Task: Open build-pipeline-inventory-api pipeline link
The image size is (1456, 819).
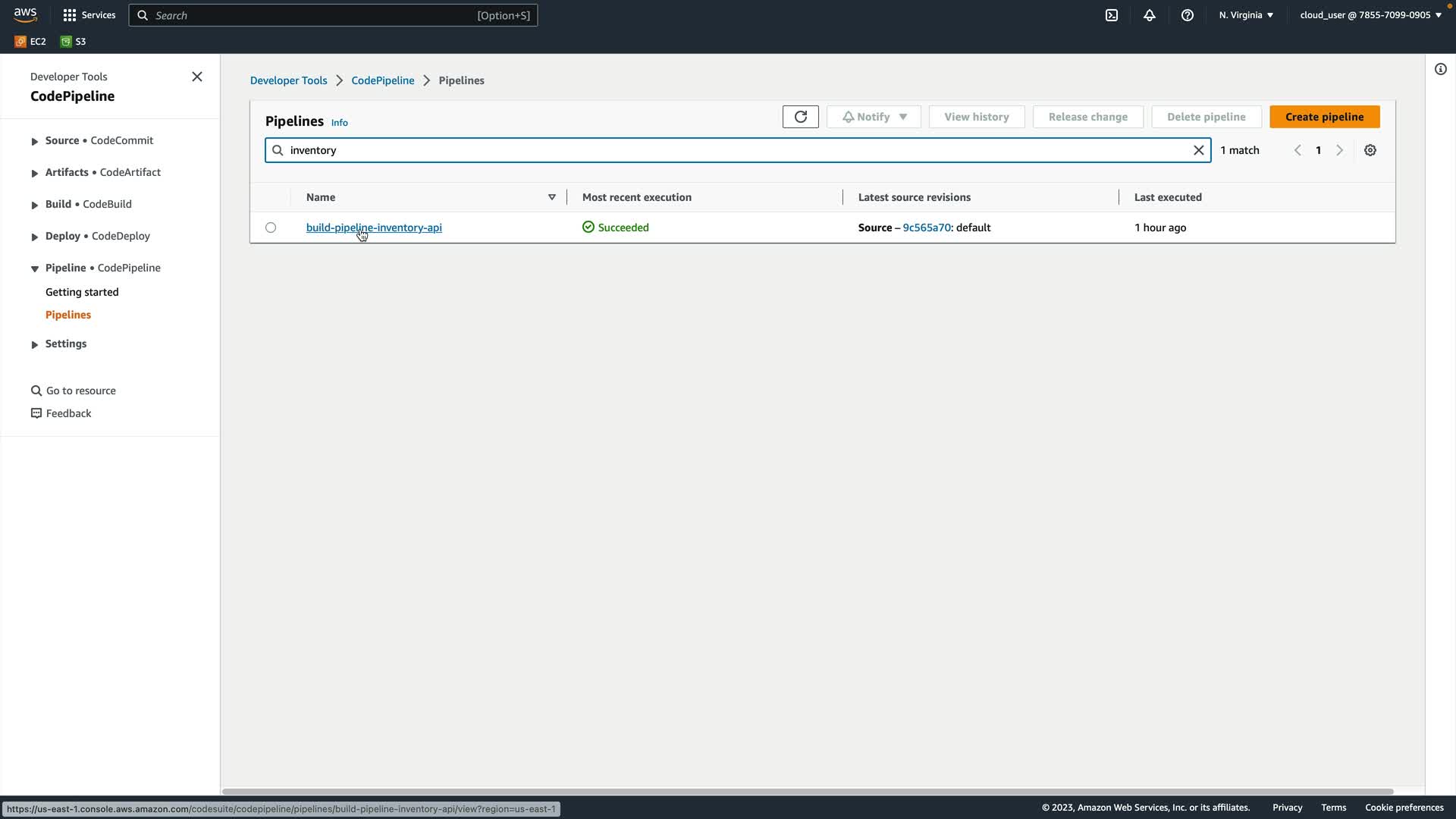Action: 374,227
